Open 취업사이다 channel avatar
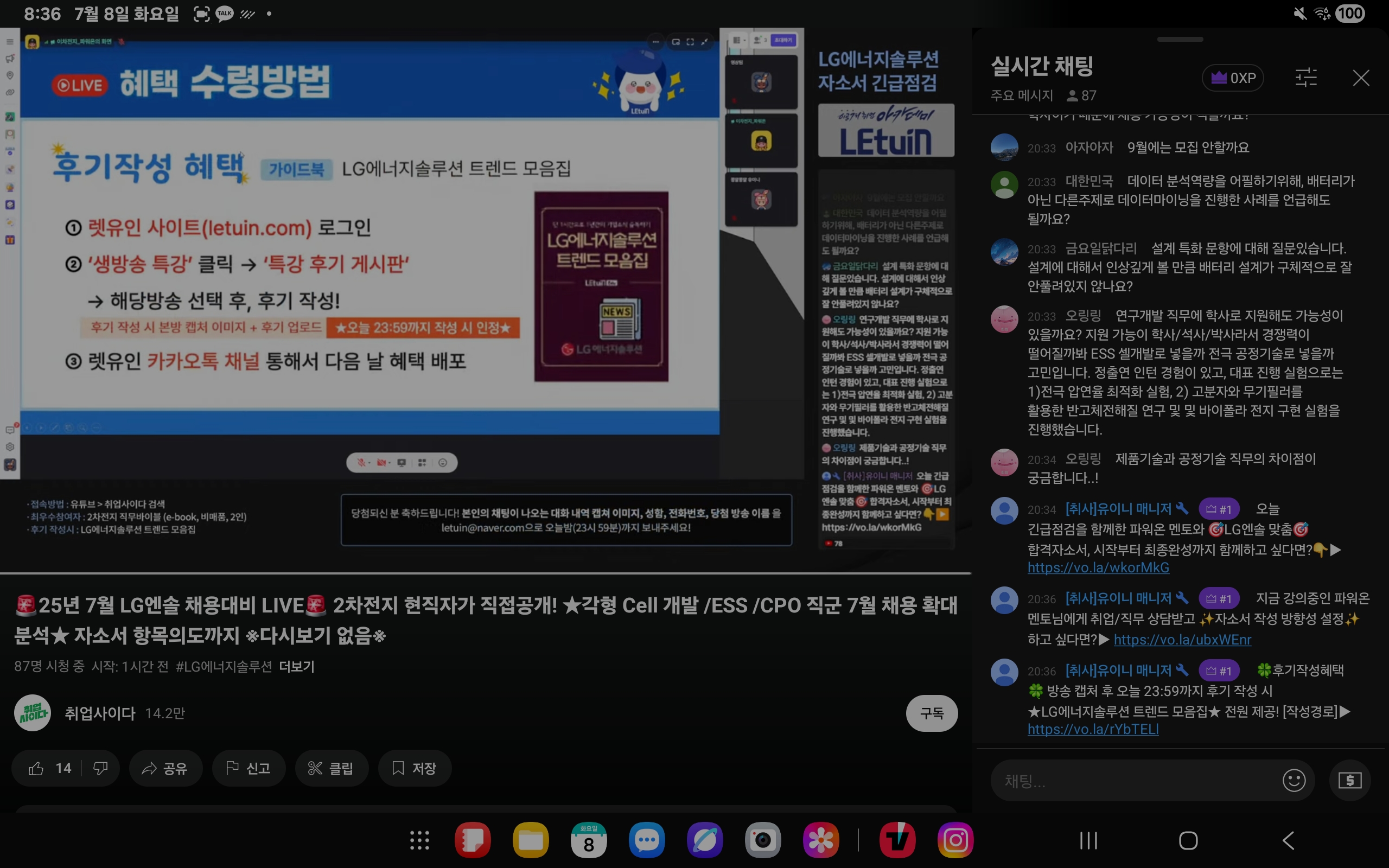The height and width of the screenshot is (868, 1389). click(33, 713)
